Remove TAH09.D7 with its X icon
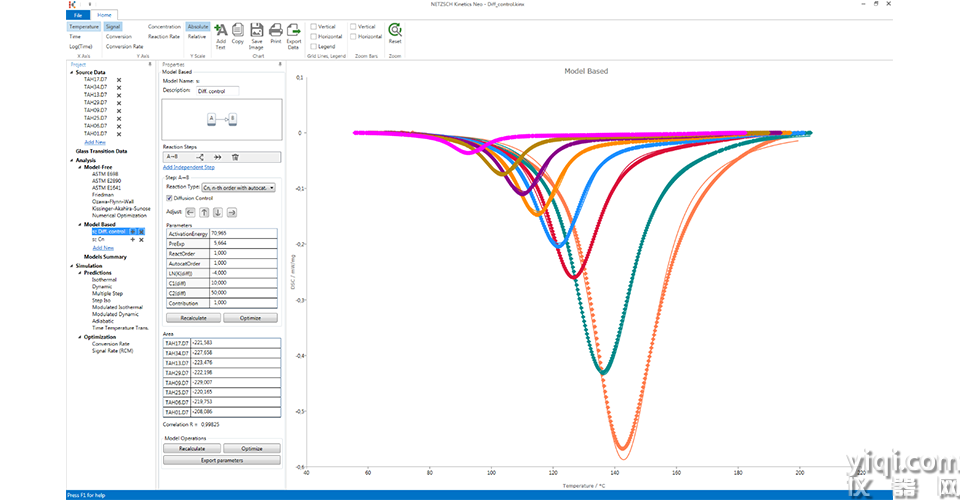Viewport: 960px width, 500px height. tap(119, 111)
